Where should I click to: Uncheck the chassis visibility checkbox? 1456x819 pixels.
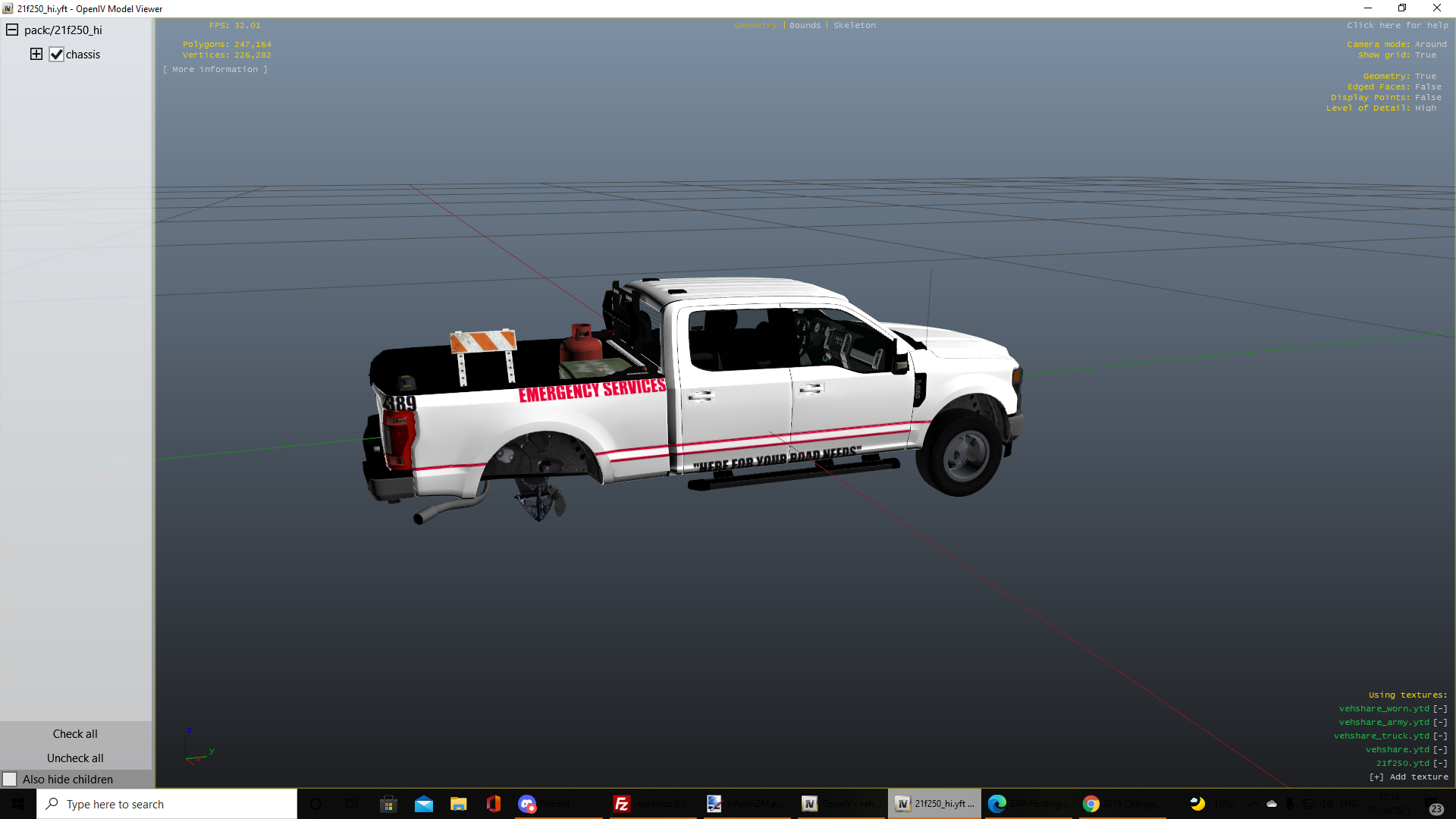56,55
